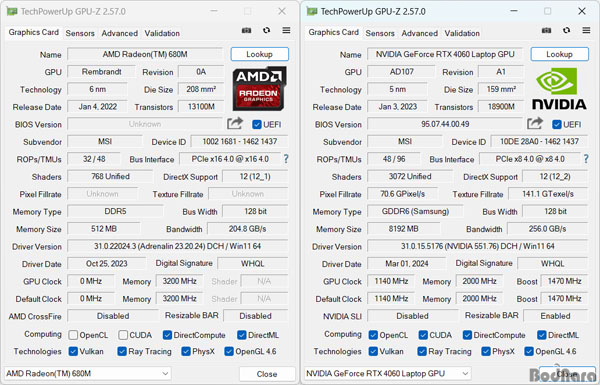The image size is (600, 385).
Task: Open the hamburger menu in the AMD window
Action: [286, 30]
